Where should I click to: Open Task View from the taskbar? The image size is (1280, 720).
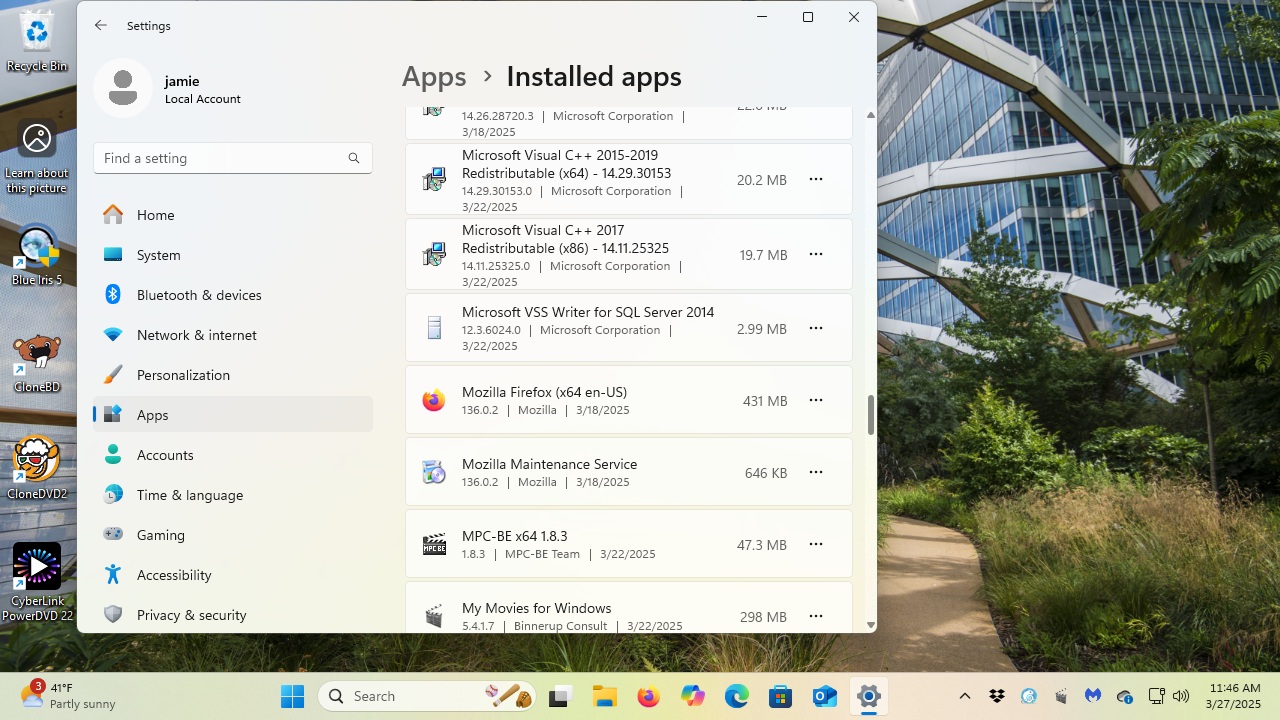pyautogui.click(x=560, y=696)
